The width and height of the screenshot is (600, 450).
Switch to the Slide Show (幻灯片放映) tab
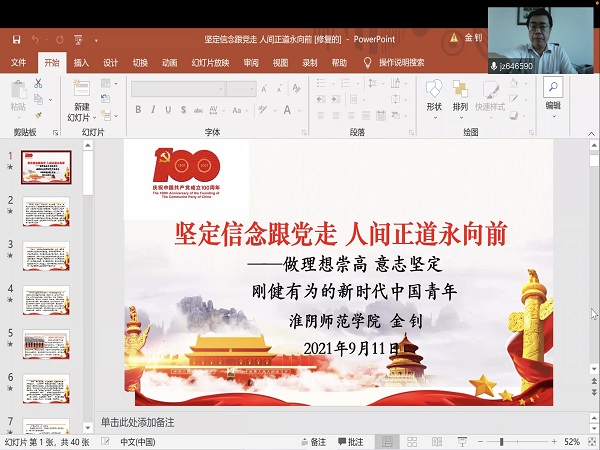click(210, 62)
